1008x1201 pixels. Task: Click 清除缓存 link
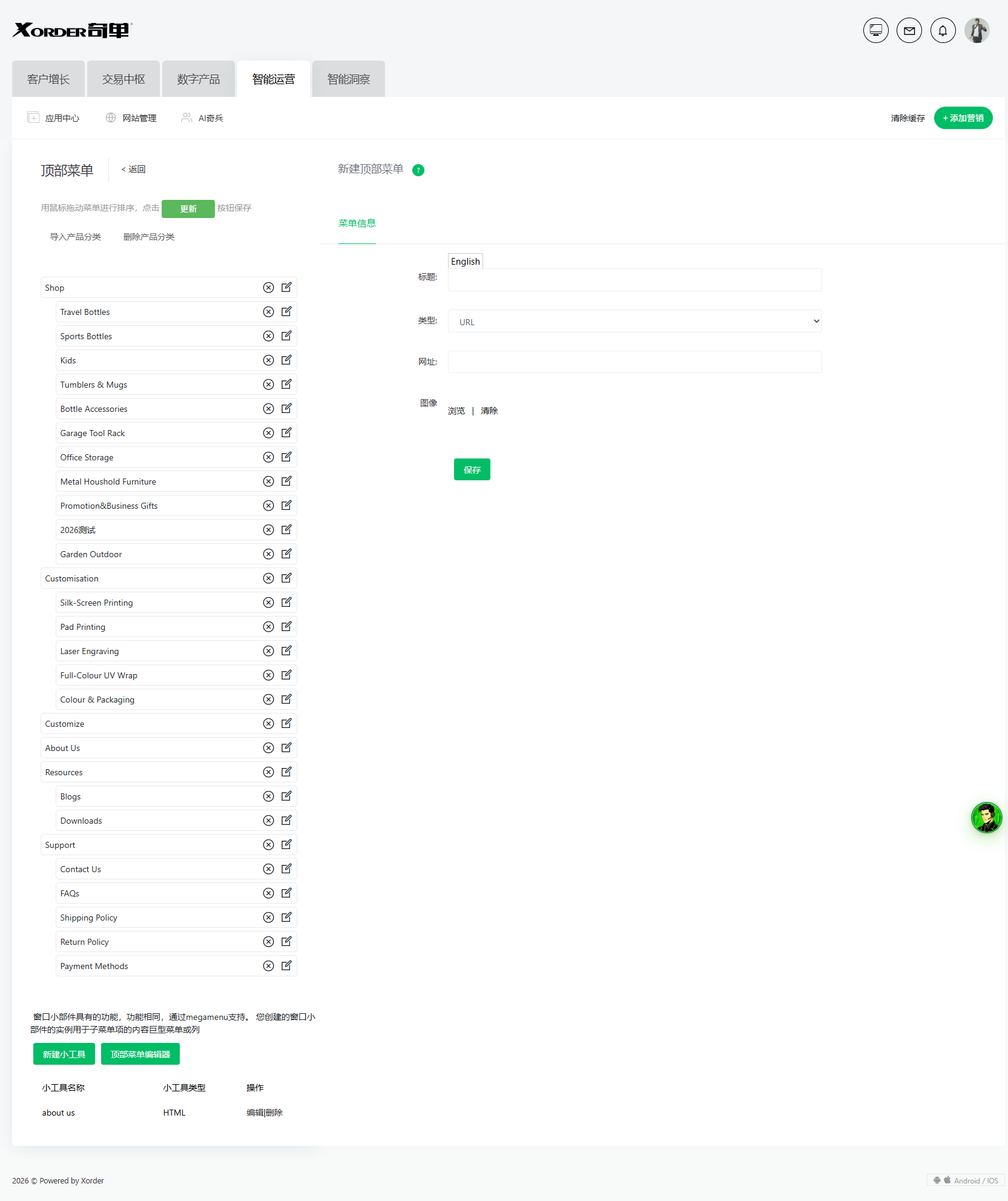coord(908,118)
